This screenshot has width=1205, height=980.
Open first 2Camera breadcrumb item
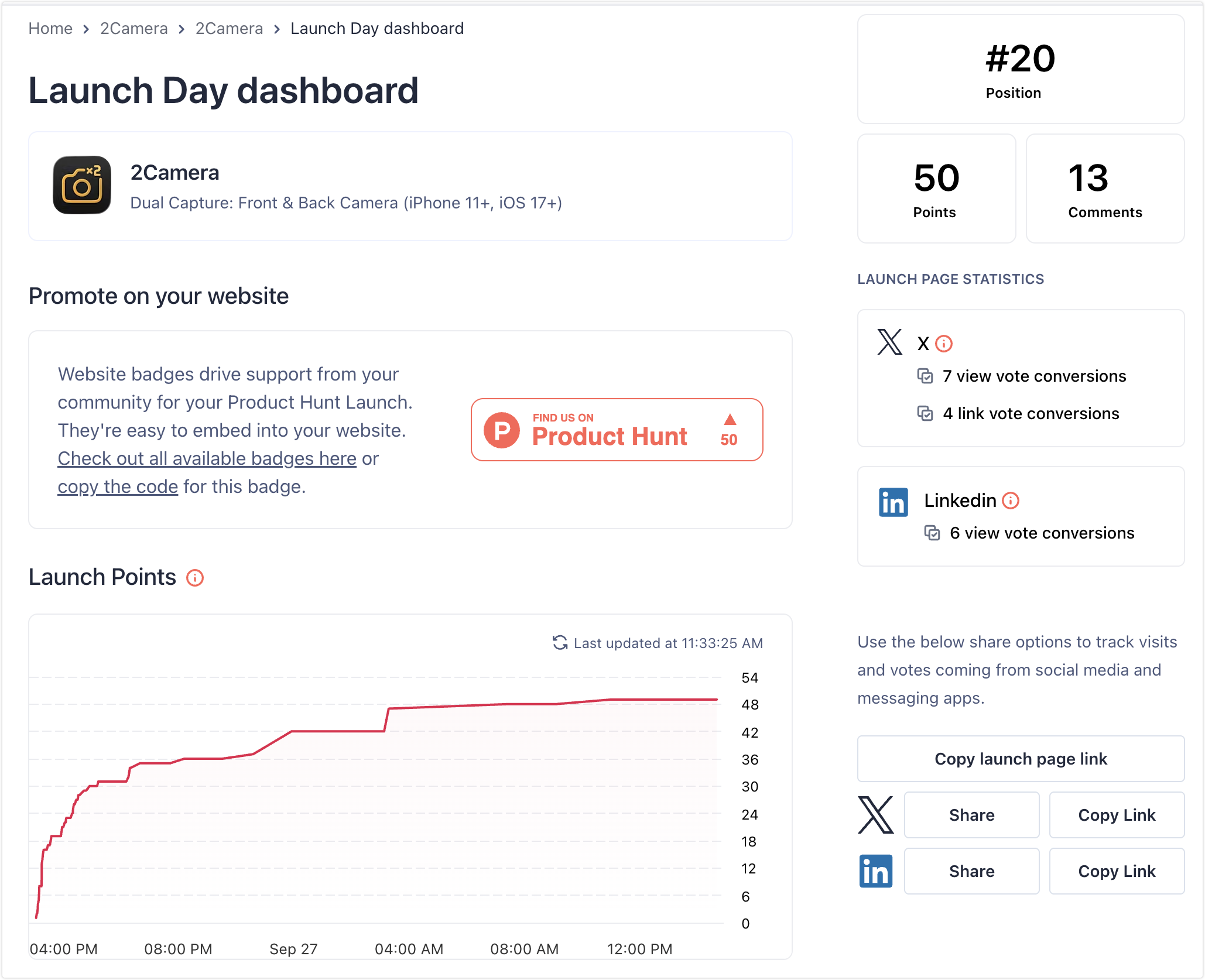tap(133, 28)
